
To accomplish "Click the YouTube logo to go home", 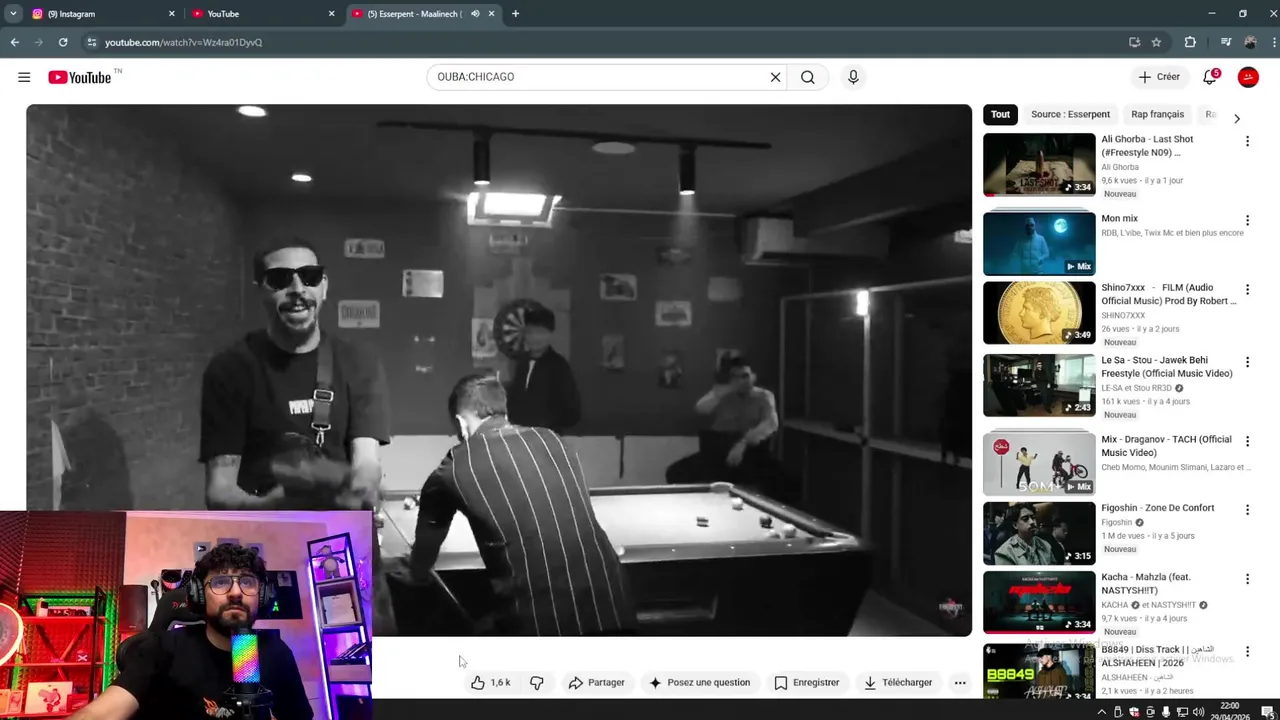I will click(x=80, y=77).
